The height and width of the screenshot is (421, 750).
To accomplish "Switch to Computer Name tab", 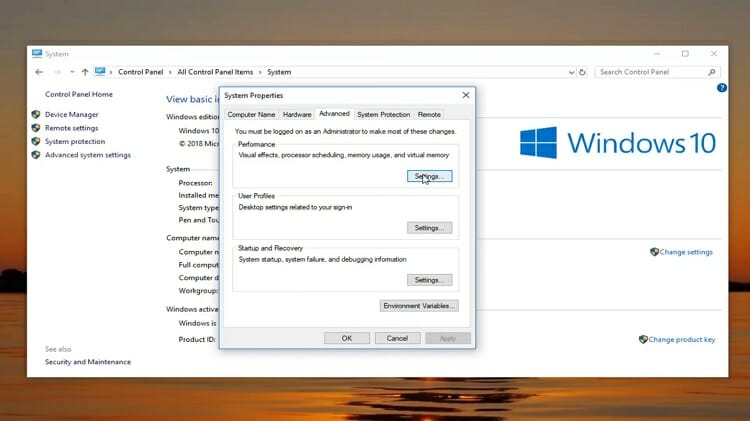I will tap(251, 114).
